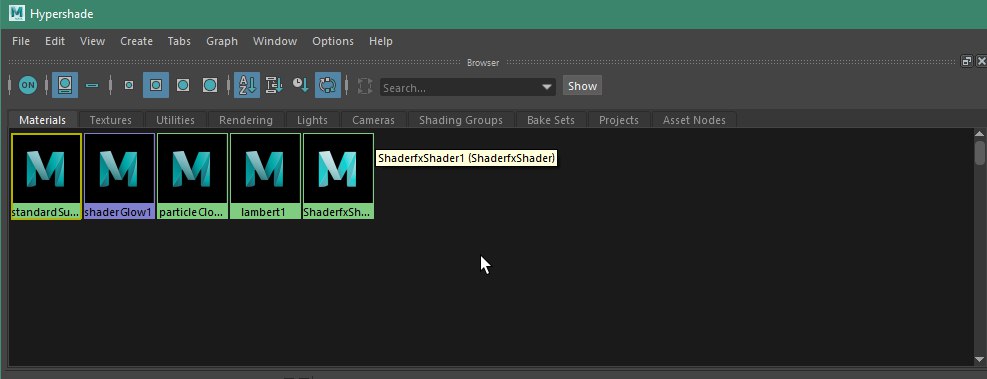Image resolution: width=987 pixels, height=379 pixels.
Task: Click the browser scroll down arrow
Action: 979,359
